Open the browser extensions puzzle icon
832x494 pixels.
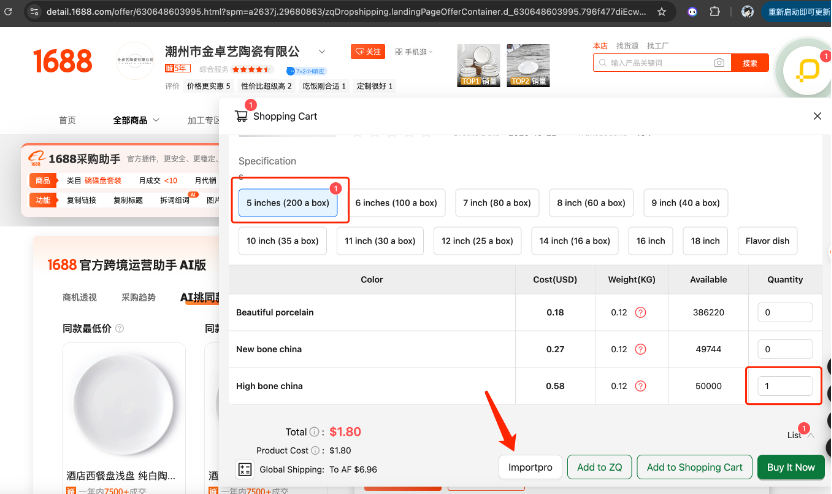(x=715, y=11)
